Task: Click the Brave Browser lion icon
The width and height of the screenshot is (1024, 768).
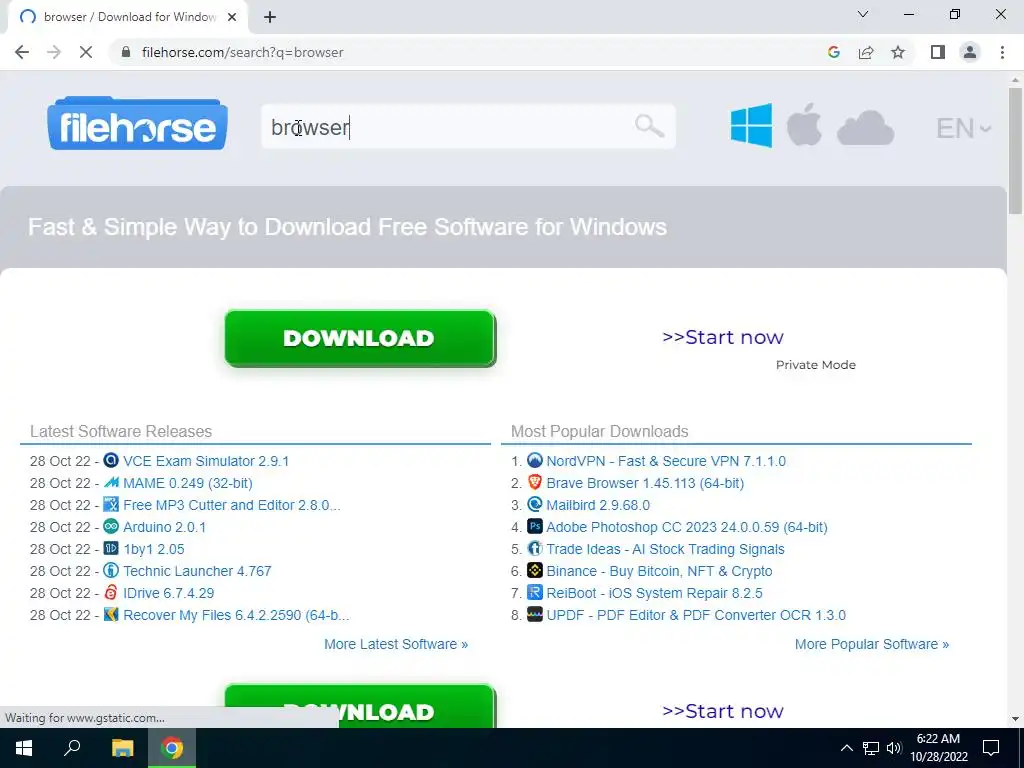Action: (535, 483)
